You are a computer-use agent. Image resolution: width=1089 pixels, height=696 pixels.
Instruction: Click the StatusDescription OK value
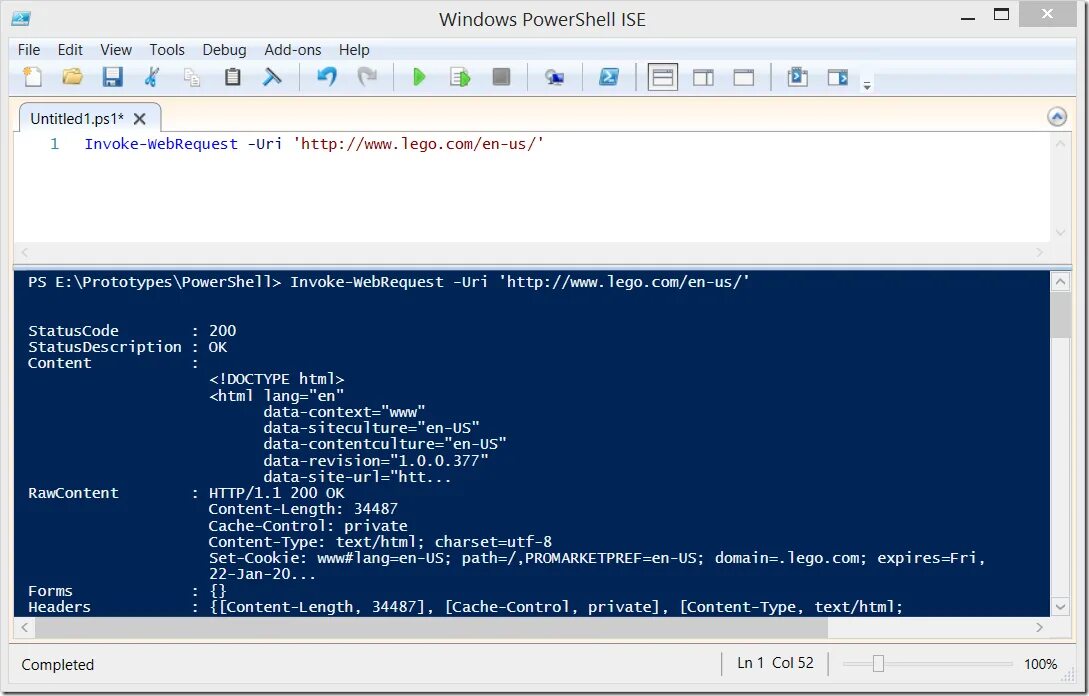217,347
